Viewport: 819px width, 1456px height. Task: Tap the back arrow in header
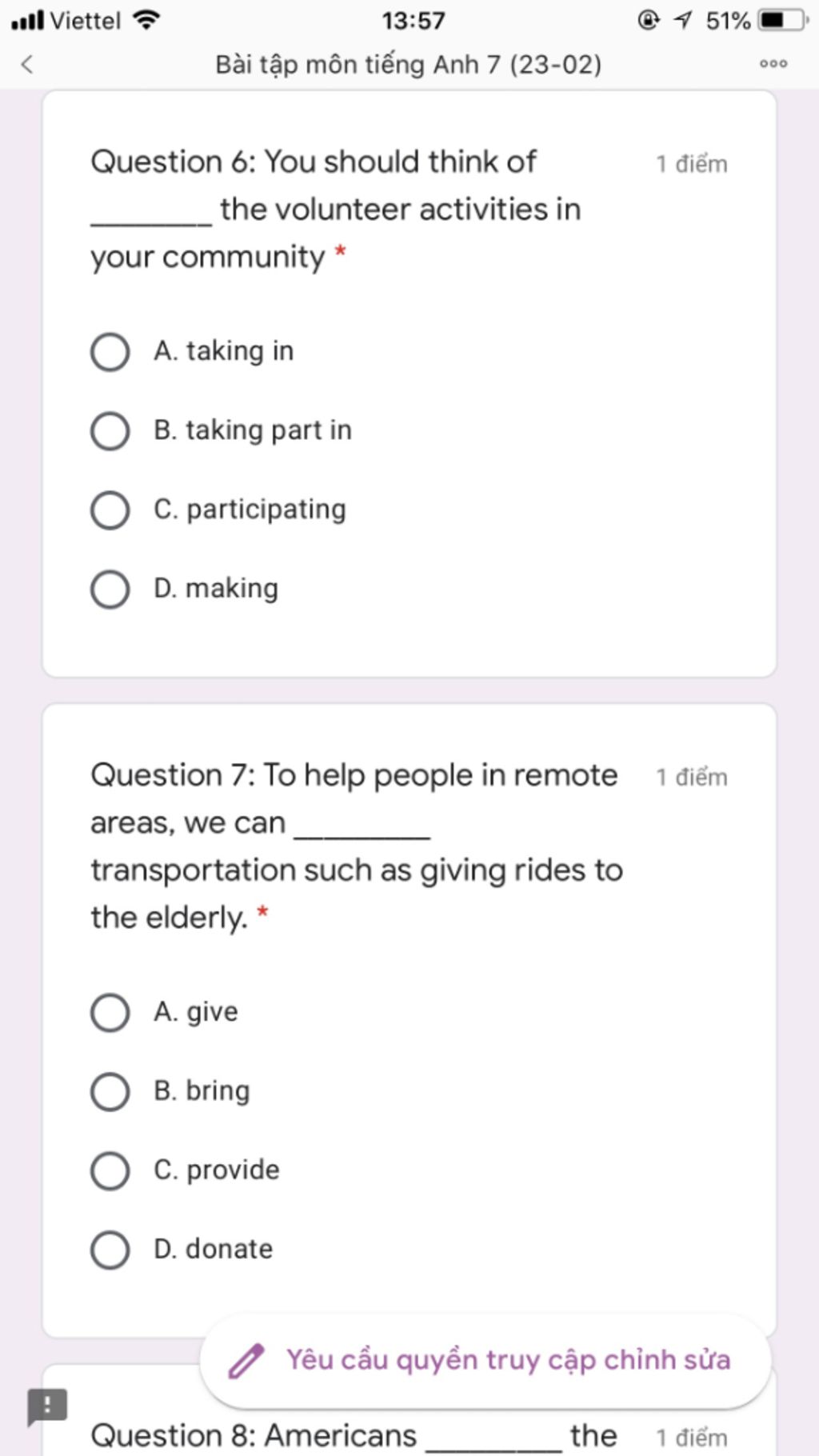[27, 64]
